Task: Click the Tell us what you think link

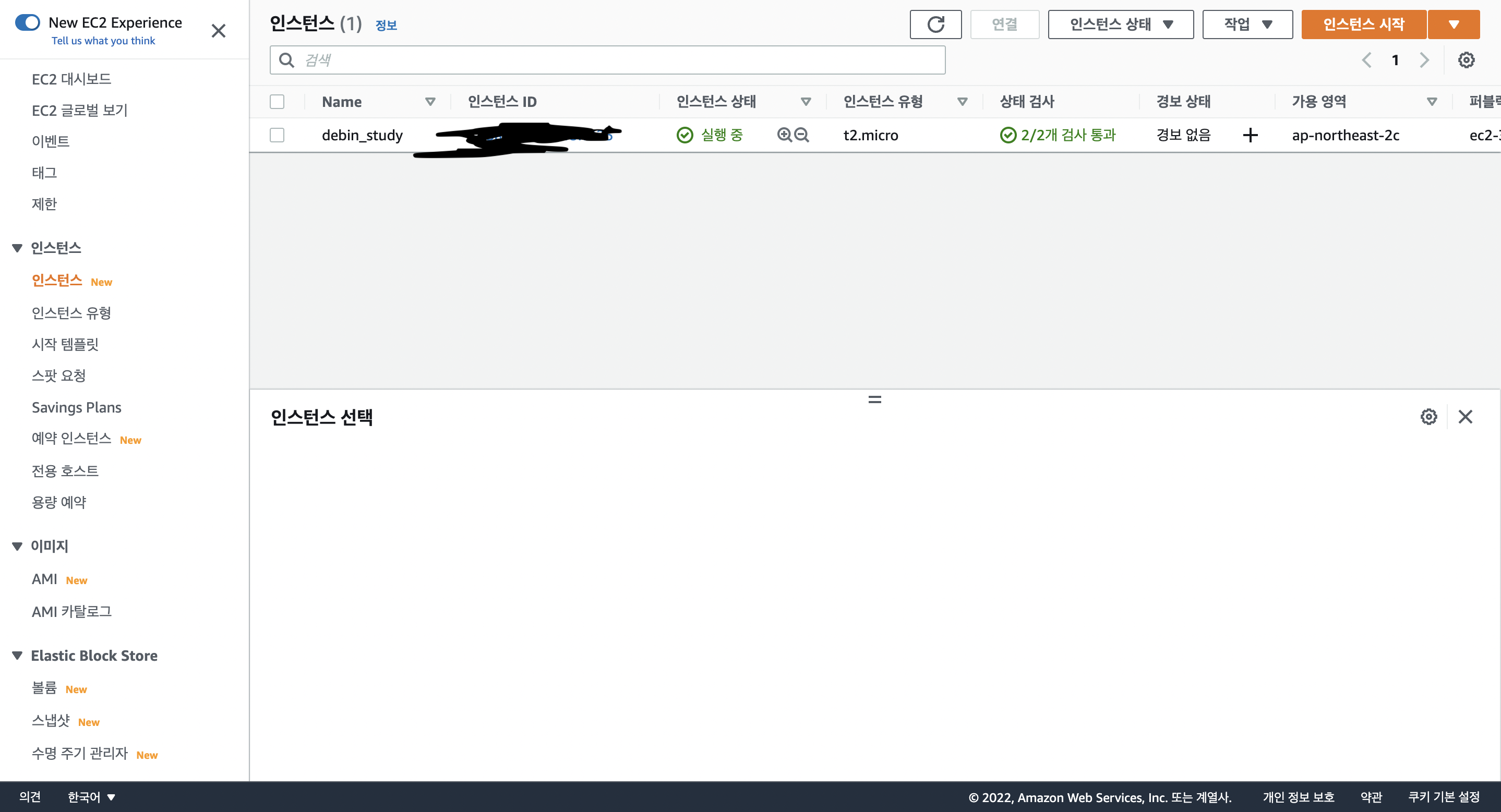Action: point(103,41)
